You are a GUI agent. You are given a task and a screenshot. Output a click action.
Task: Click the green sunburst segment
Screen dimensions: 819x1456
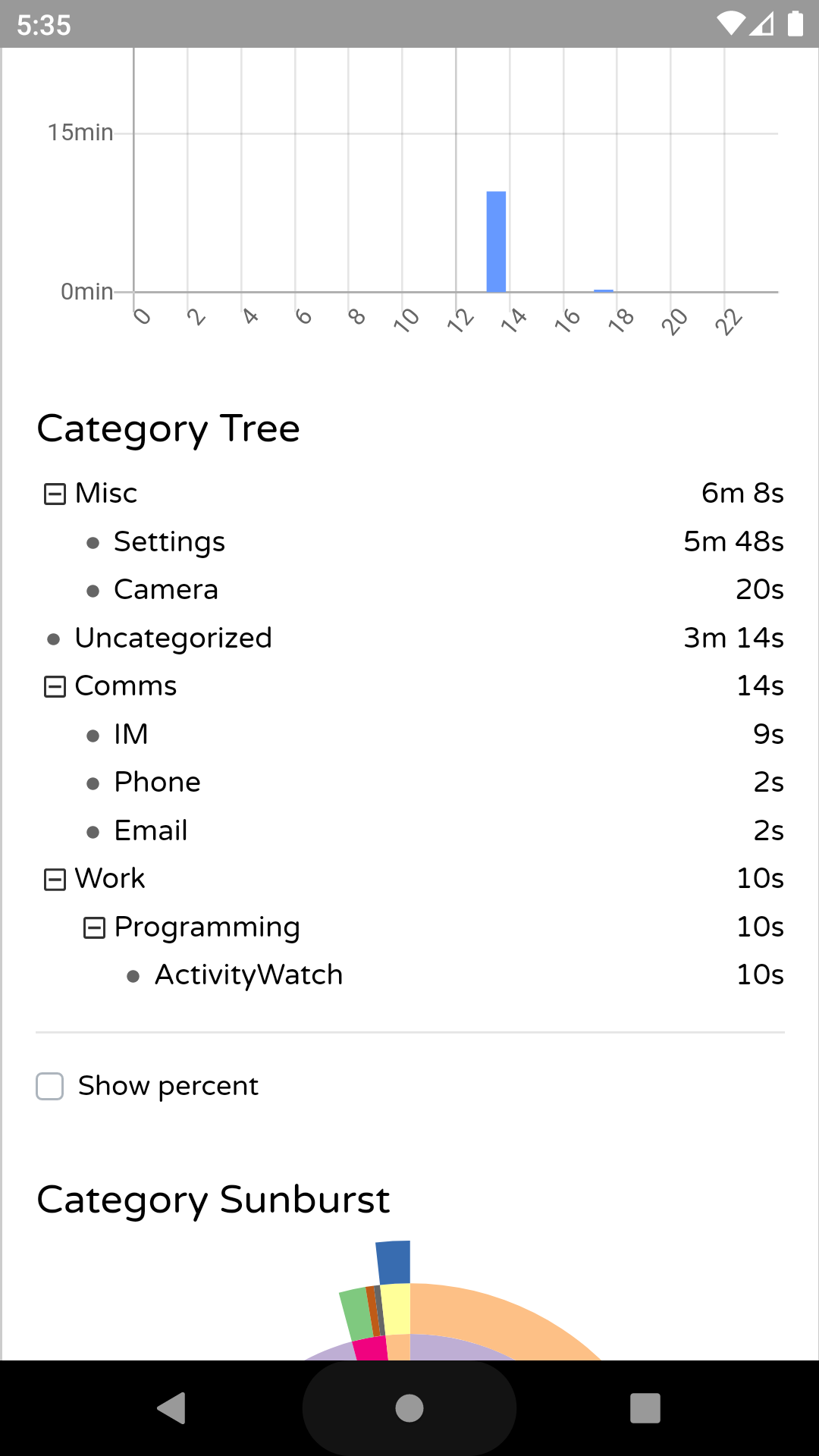coord(355,1314)
